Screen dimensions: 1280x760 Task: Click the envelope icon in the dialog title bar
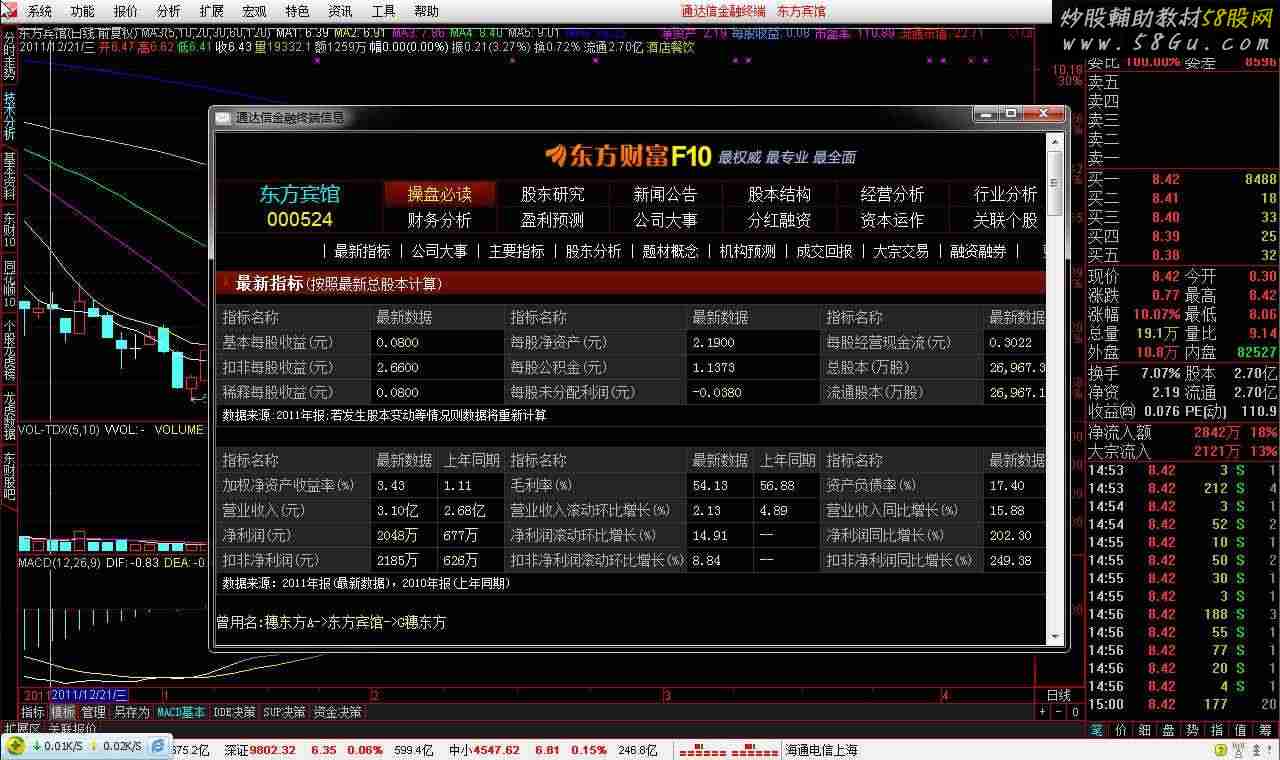click(222, 117)
